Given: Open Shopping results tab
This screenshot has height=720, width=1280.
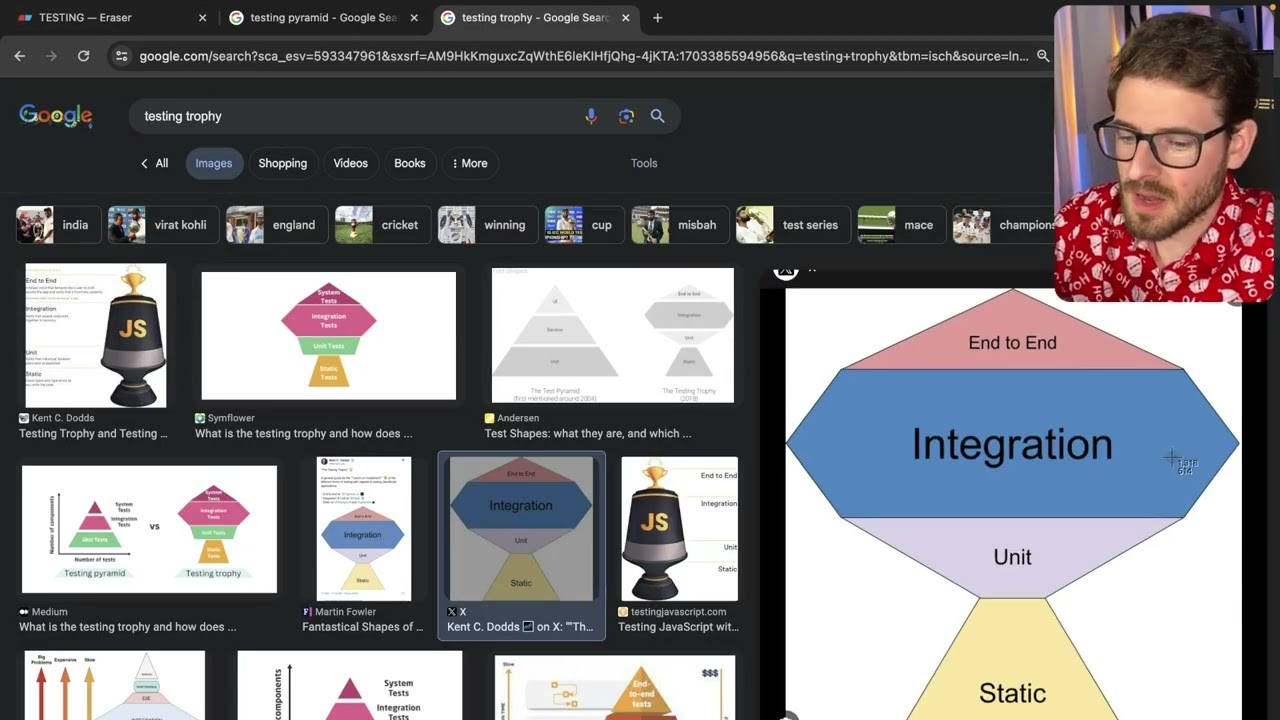Looking at the screenshot, I should (x=283, y=163).
